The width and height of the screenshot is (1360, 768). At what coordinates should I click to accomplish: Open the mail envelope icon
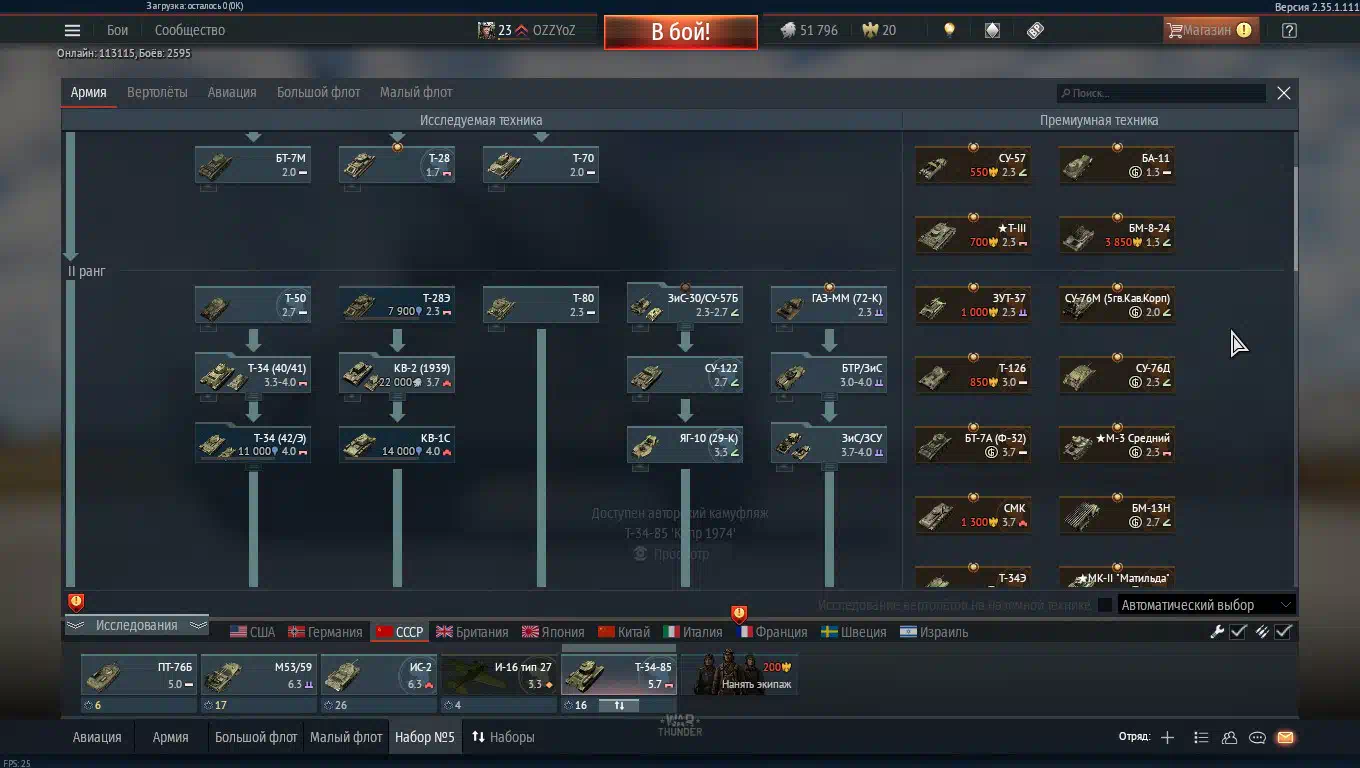(1285, 737)
